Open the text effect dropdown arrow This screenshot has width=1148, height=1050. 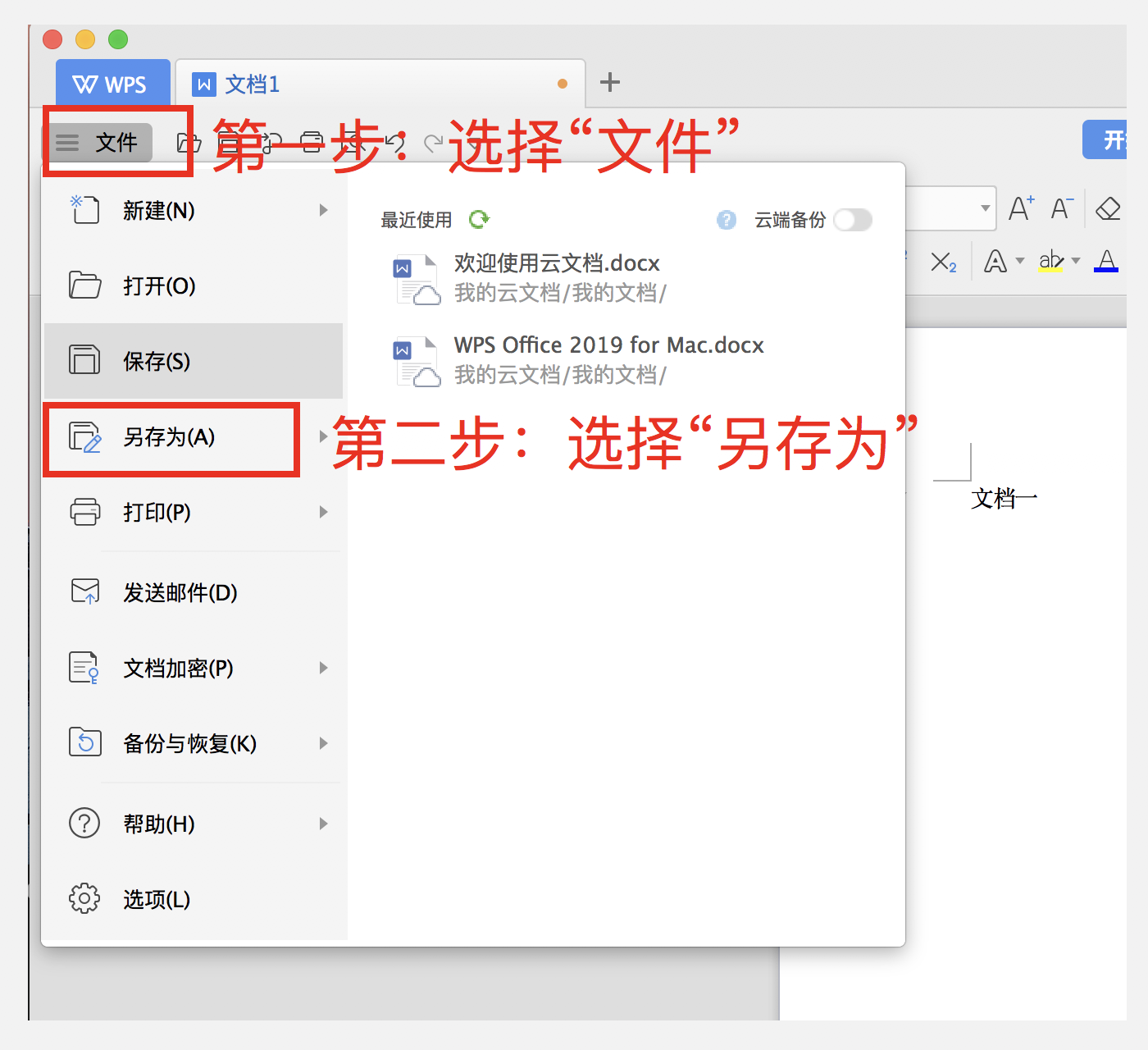pyautogui.click(x=1020, y=261)
